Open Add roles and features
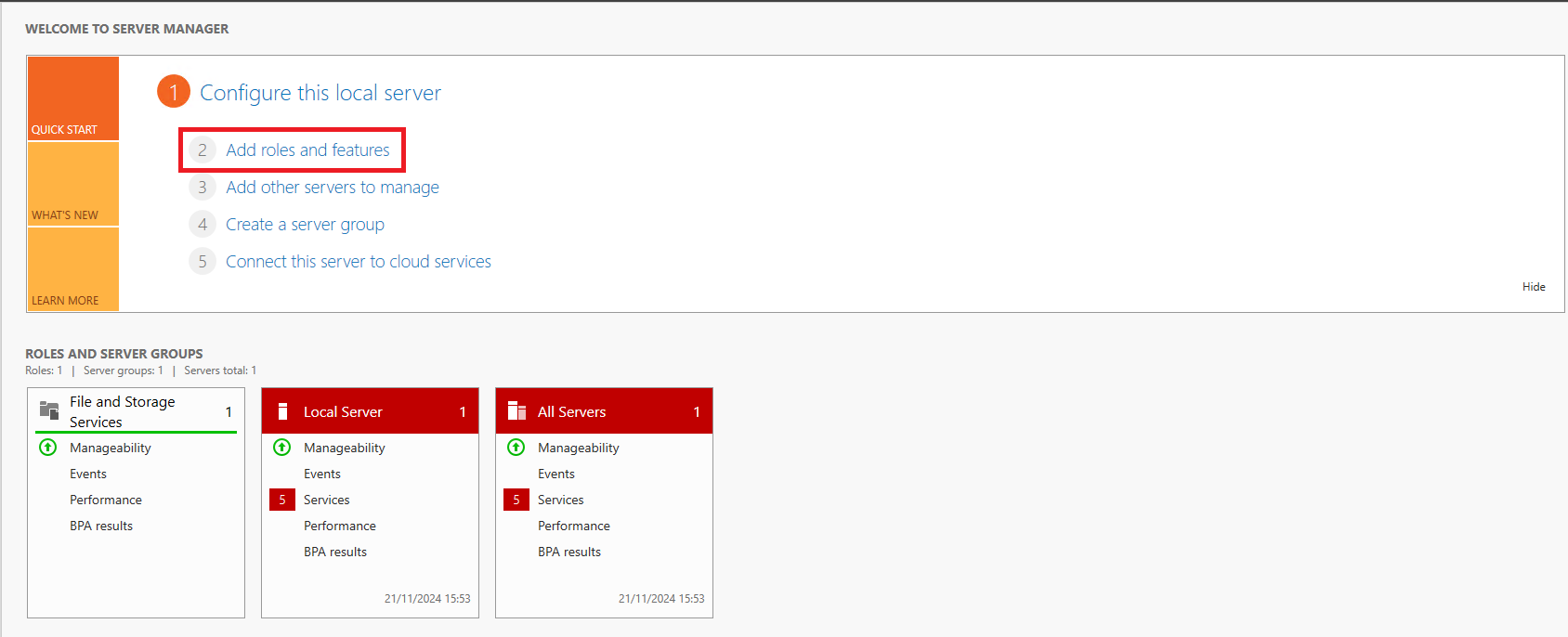Screen dimensions: 1568x637 [307, 150]
